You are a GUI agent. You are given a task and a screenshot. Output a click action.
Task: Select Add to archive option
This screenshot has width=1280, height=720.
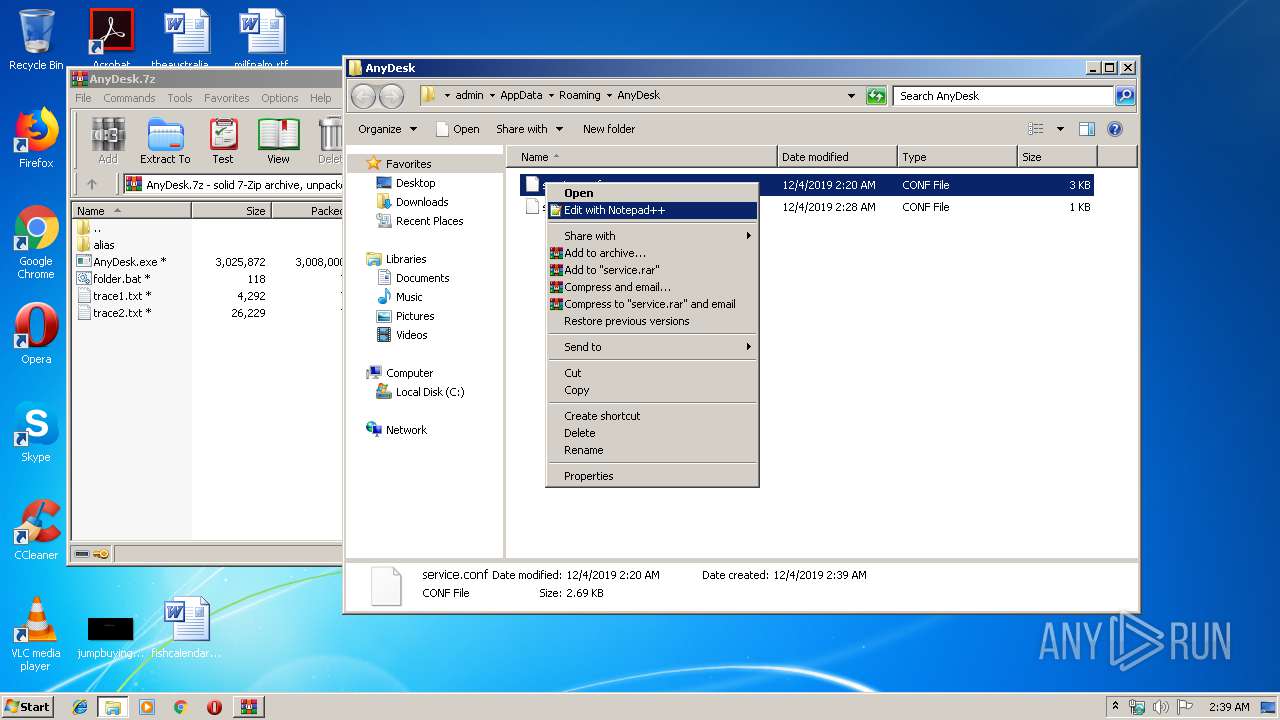click(652, 253)
